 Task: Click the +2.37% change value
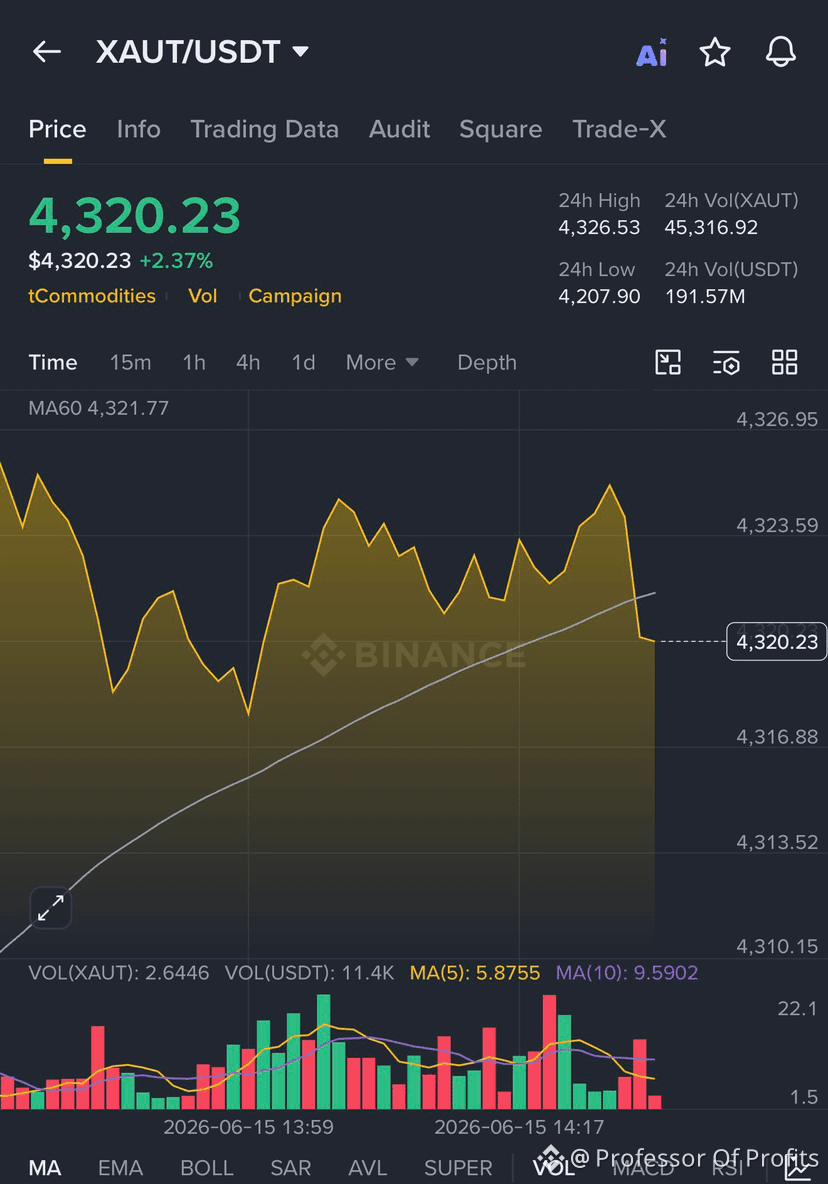coord(176,261)
